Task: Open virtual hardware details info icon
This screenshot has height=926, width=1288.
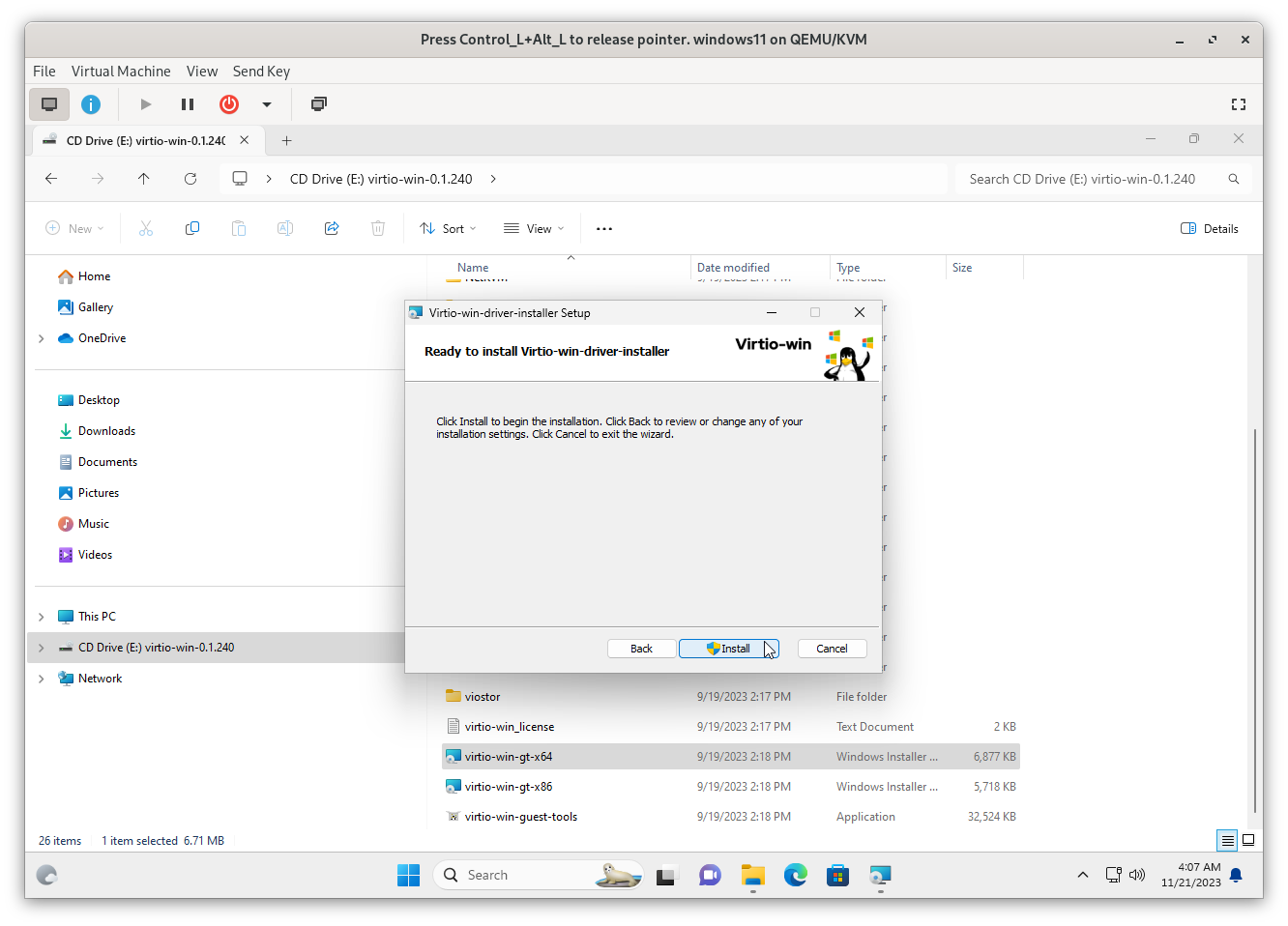Action: [91, 104]
